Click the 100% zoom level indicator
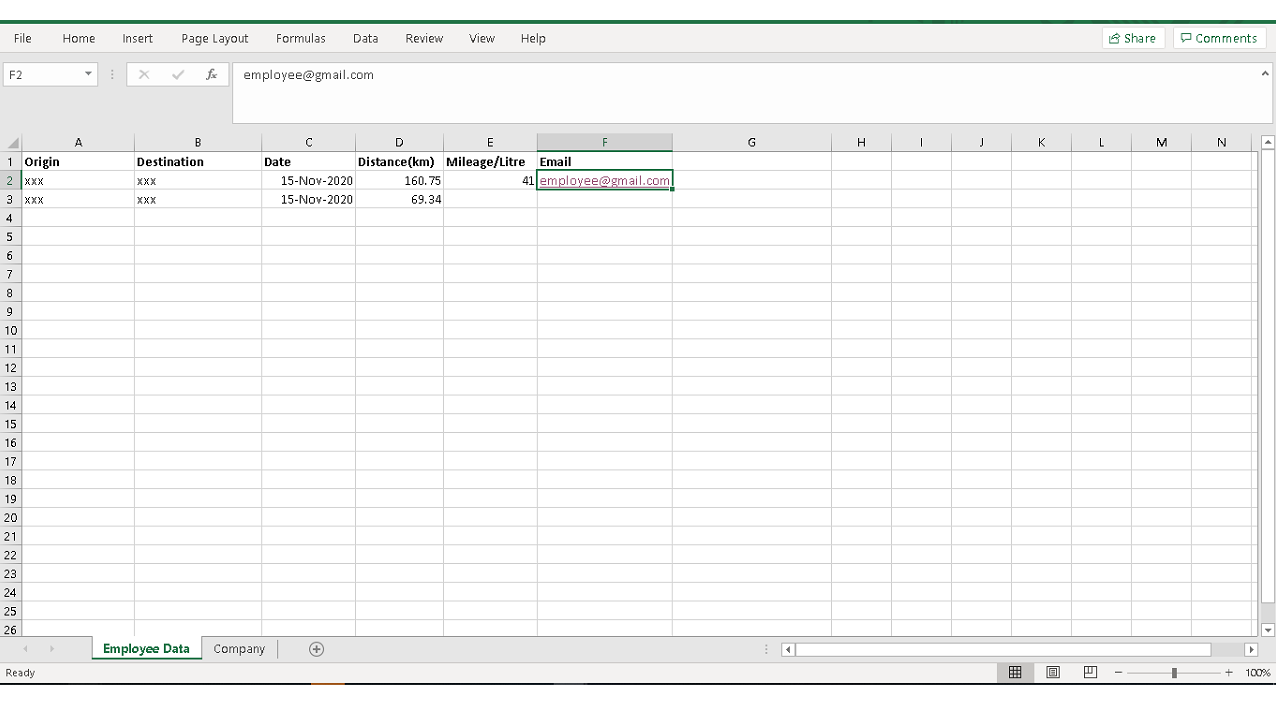This screenshot has height=720, width=1280. pyautogui.click(x=1258, y=673)
